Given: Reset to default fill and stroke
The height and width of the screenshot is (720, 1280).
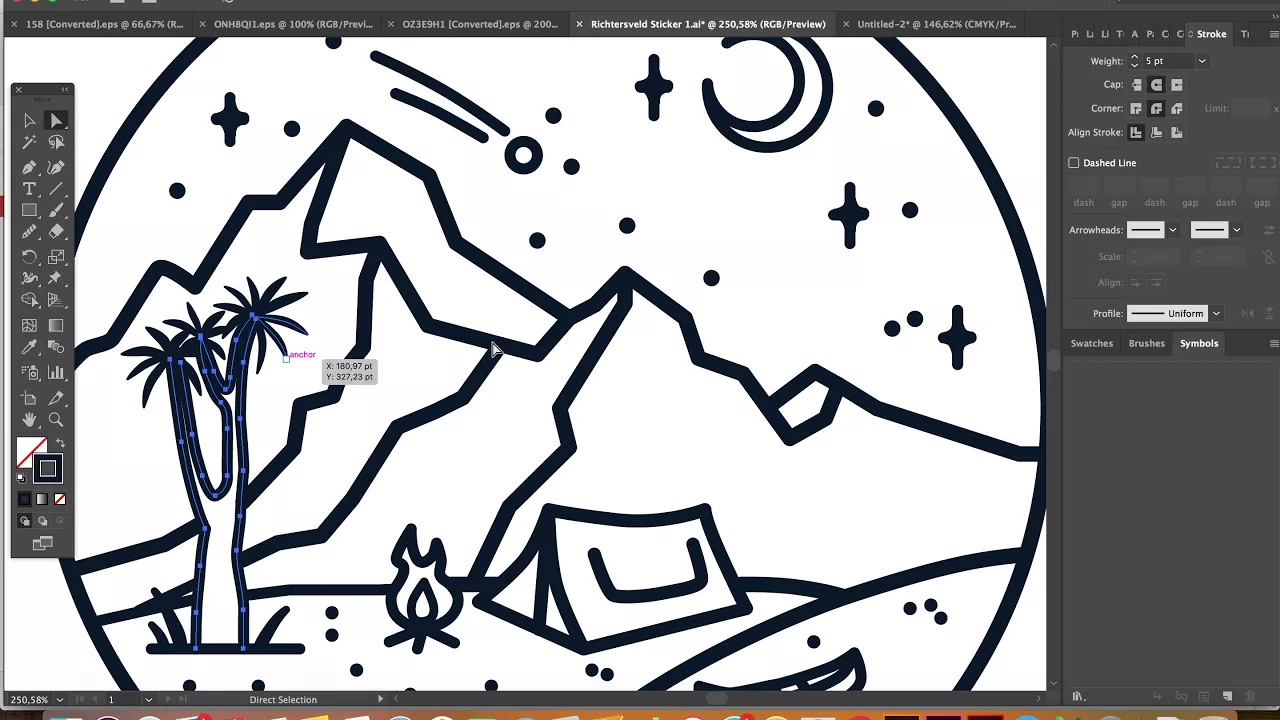Looking at the screenshot, I should point(22,478).
